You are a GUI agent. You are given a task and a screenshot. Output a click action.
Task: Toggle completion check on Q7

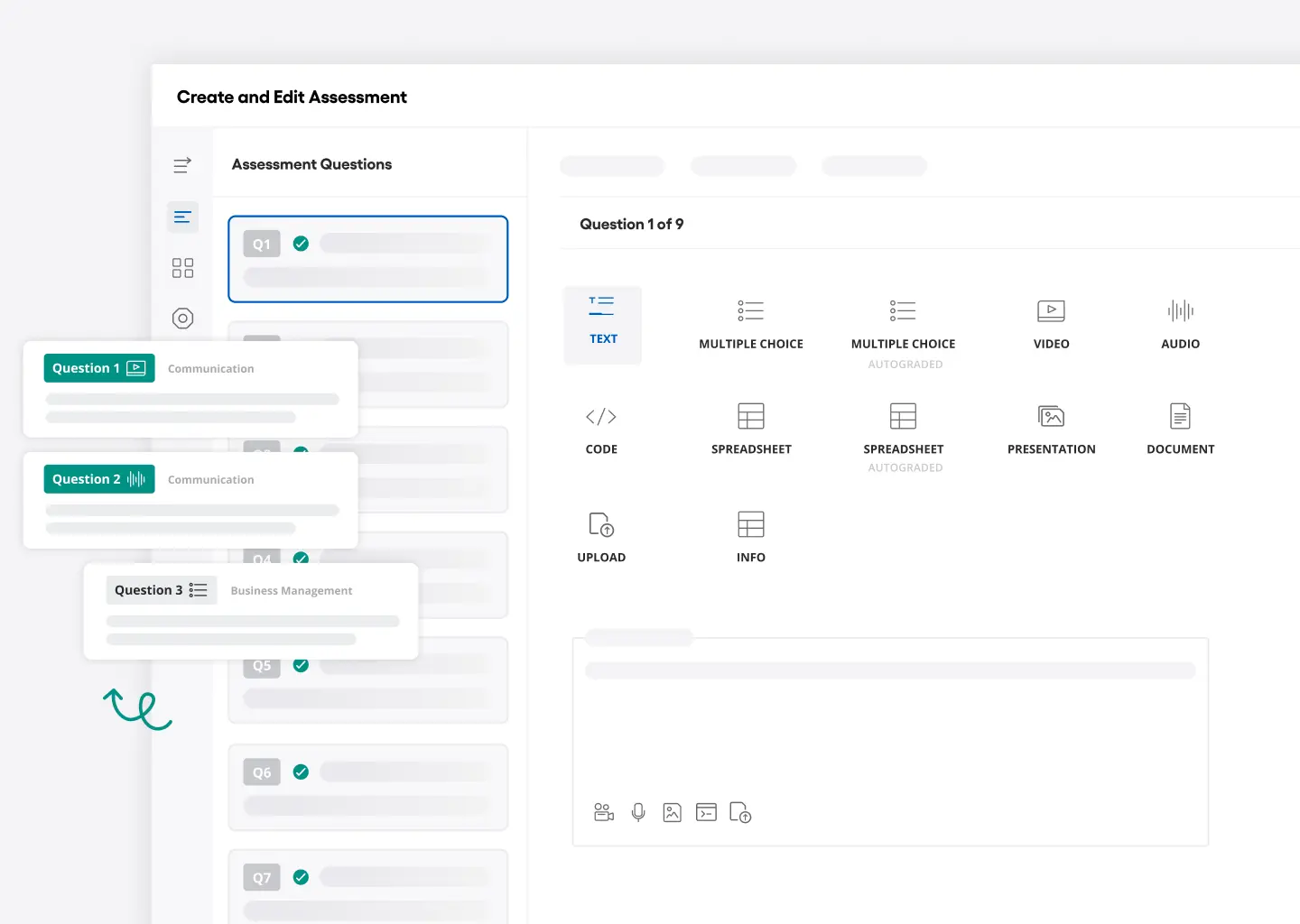(301, 876)
